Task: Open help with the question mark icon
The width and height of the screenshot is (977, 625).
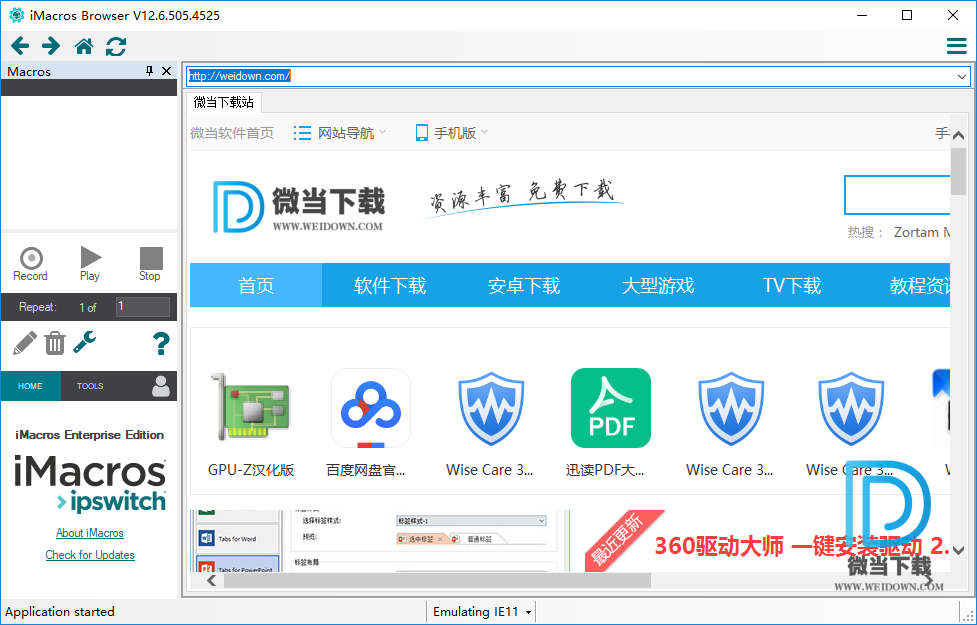Action: tap(161, 343)
